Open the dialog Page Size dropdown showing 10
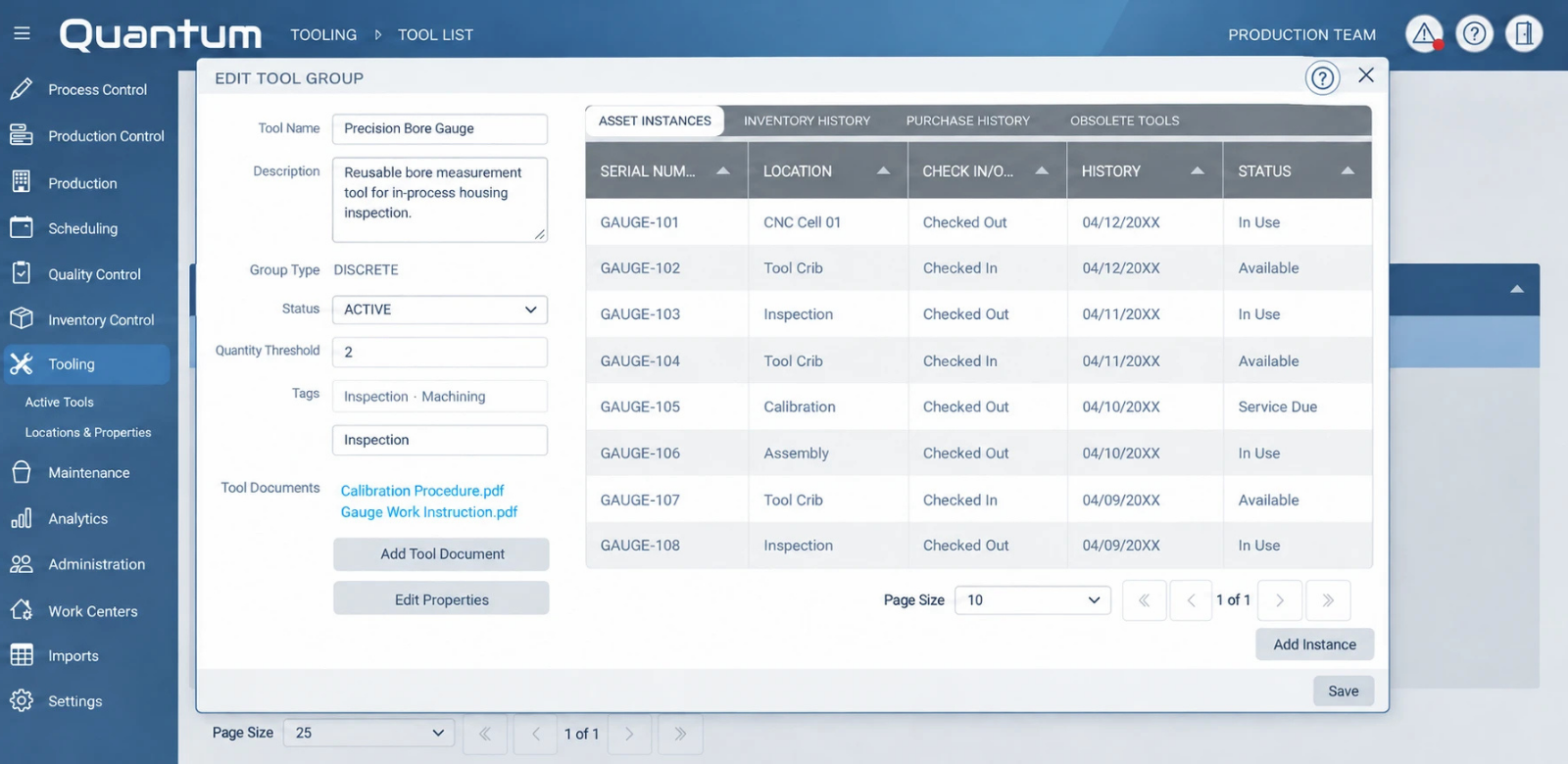The height and width of the screenshot is (764, 1568). click(1033, 599)
